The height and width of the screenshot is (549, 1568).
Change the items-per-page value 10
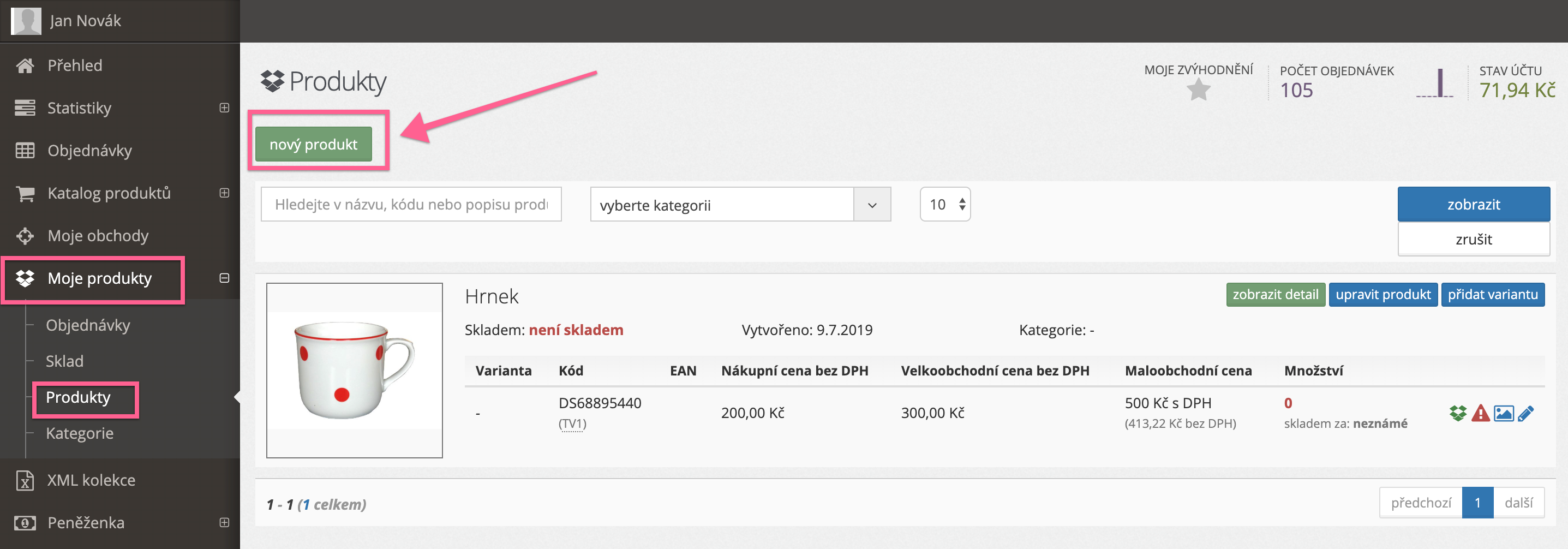pyautogui.click(x=945, y=205)
